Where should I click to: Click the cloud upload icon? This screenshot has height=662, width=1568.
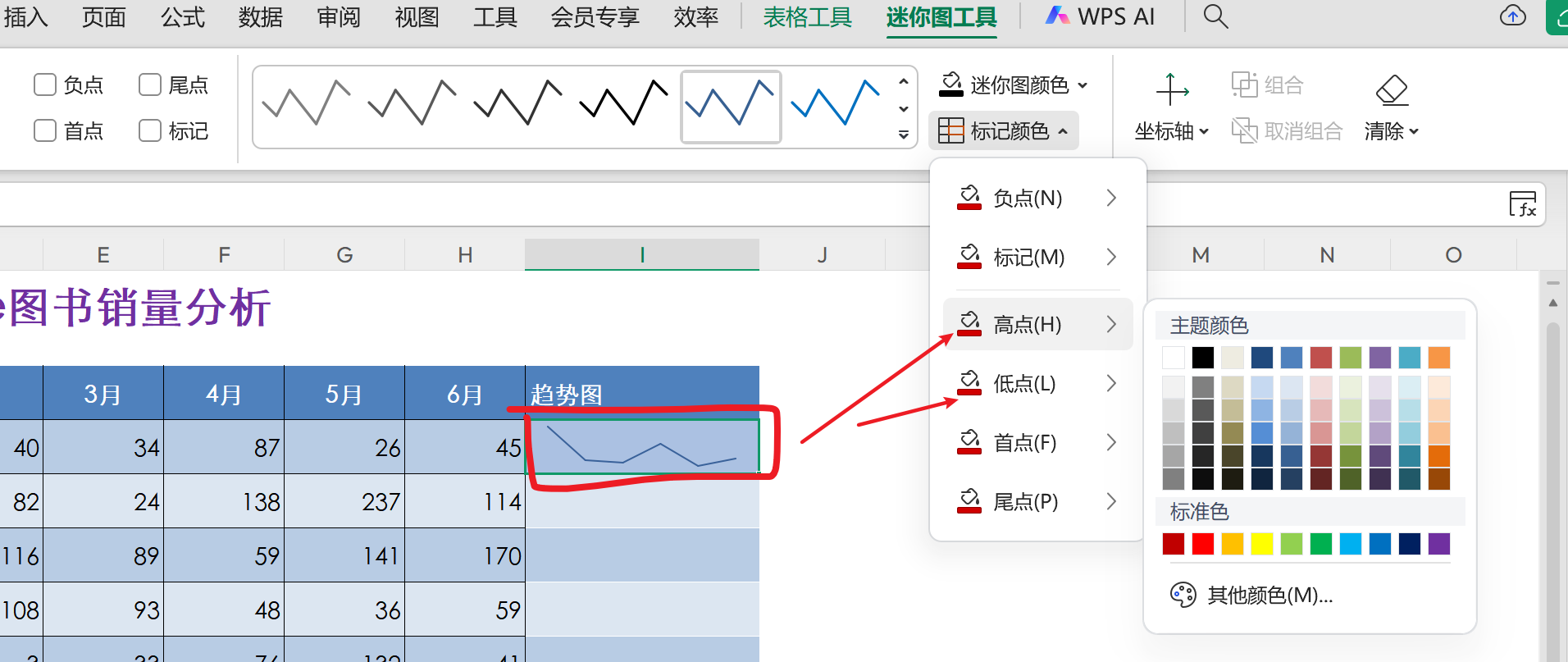pos(1512,16)
